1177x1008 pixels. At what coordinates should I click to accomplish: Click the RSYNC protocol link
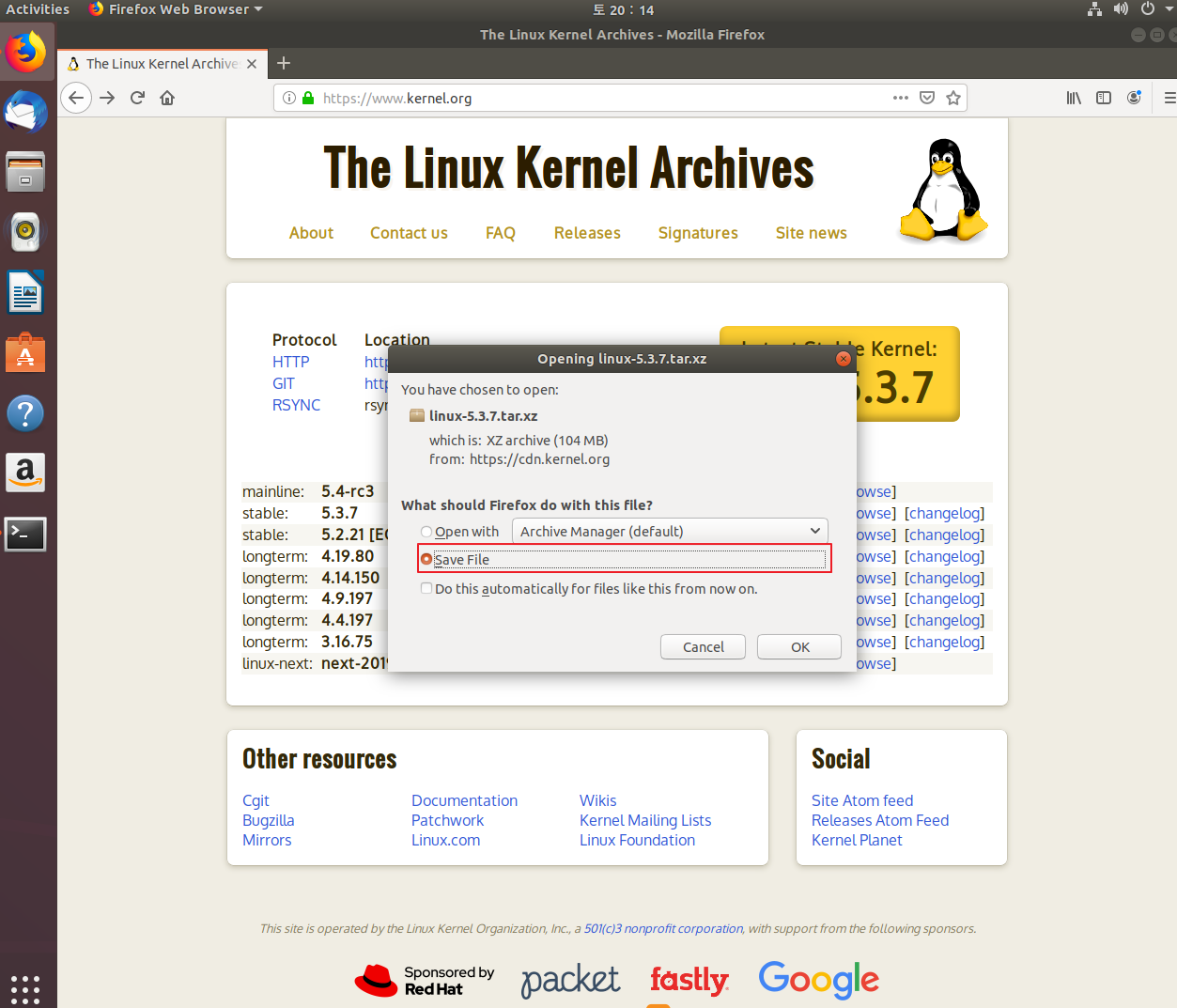(x=296, y=405)
